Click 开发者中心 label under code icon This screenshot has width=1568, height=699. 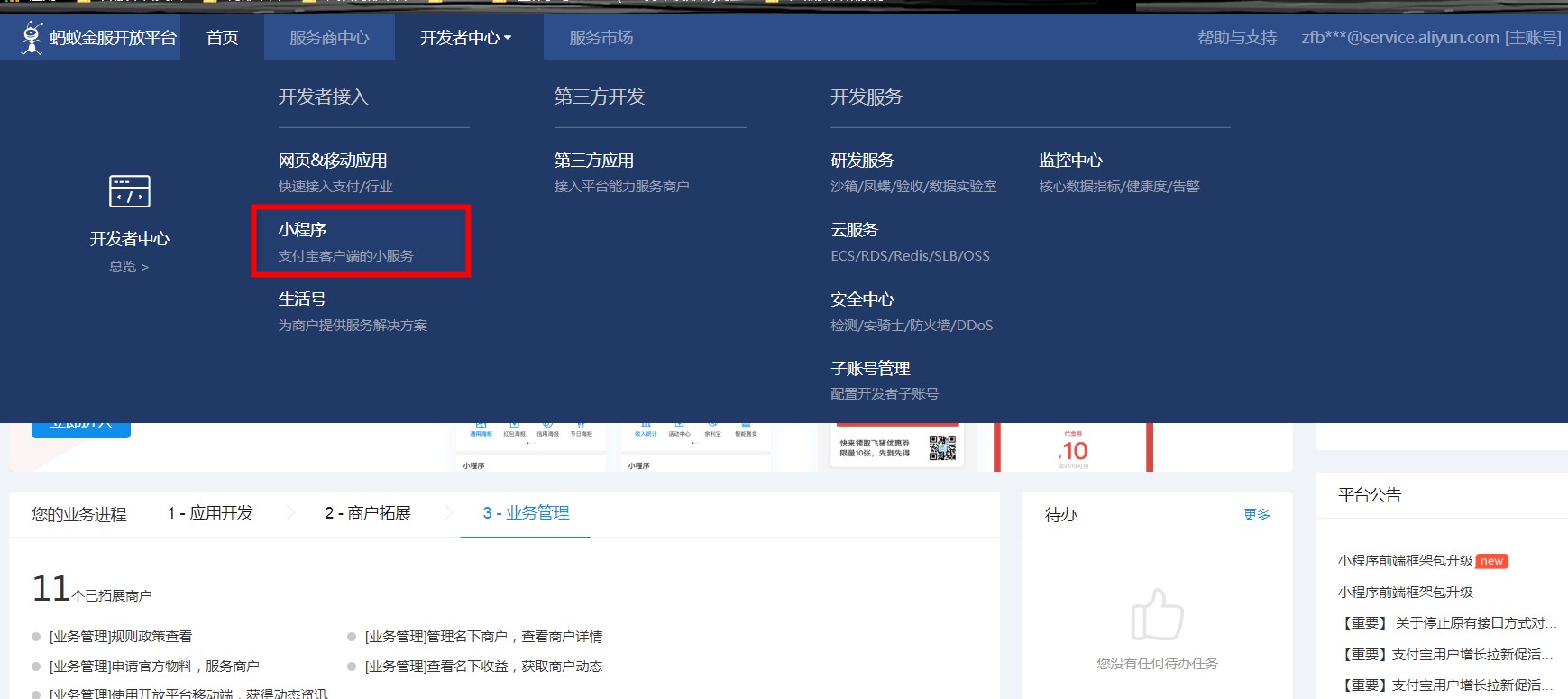[x=130, y=239]
